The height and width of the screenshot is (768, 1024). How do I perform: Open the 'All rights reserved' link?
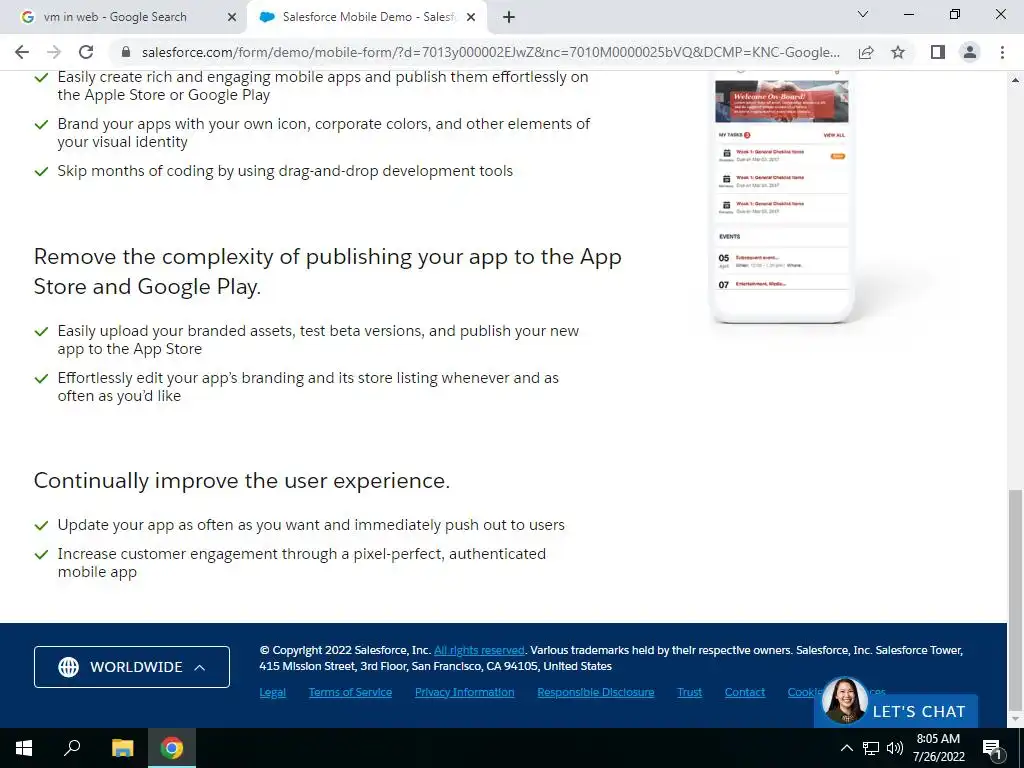coord(479,650)
